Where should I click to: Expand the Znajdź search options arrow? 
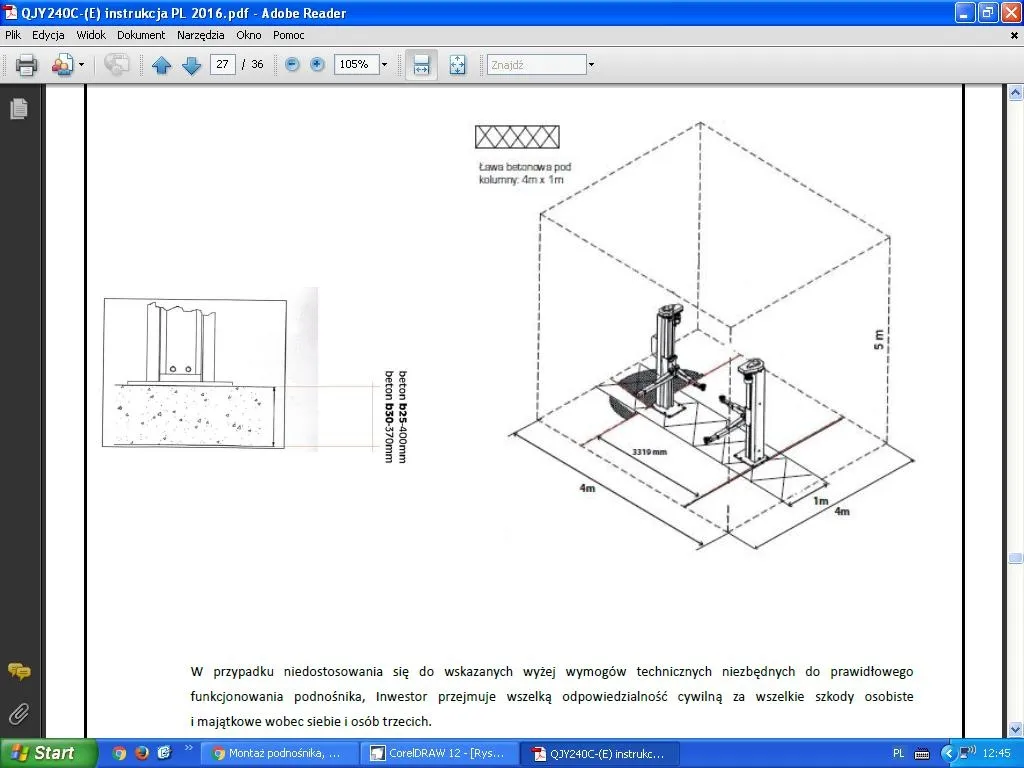tap(591, 65)
